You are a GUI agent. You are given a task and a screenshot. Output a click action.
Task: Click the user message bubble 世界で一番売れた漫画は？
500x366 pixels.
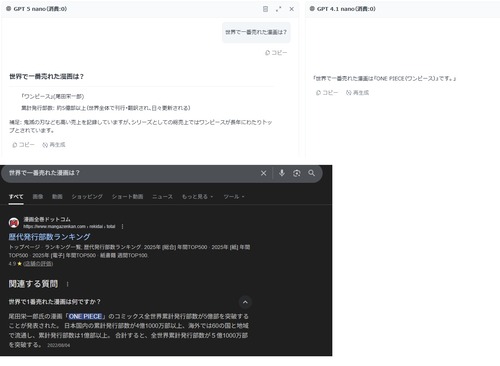coord(256,32)
